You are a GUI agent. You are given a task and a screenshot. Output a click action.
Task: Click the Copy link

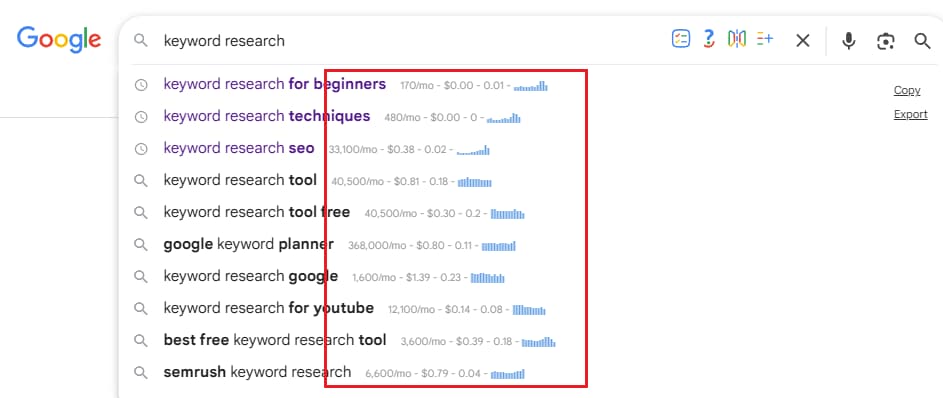point(907,90)
